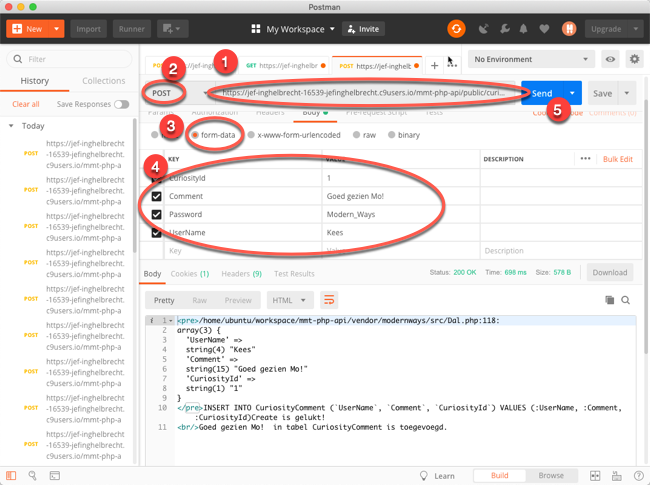Image resolution: width=650 pixels, height=485 pixels.
Task: Switch to the Collections tab
Action: (104, 81)
